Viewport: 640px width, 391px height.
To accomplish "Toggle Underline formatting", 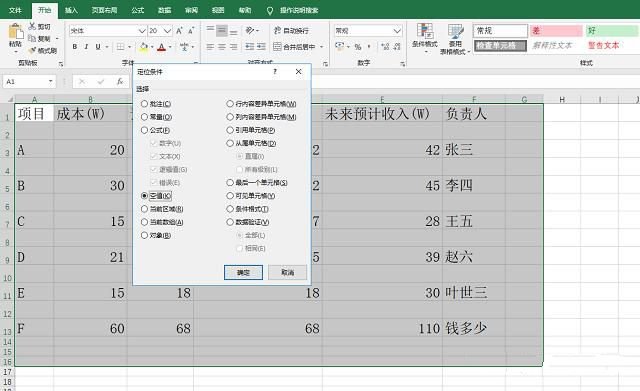I will coord(98,47).
